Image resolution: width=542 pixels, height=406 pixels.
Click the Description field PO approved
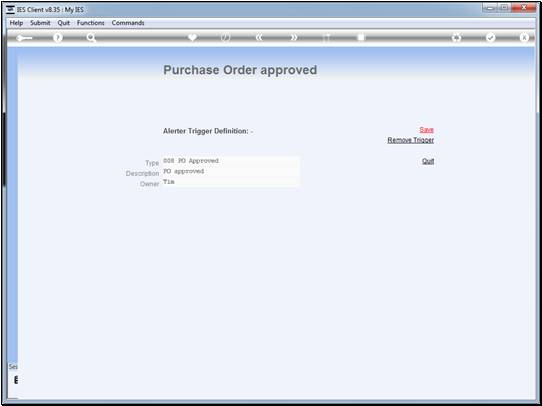pos(231,171)
